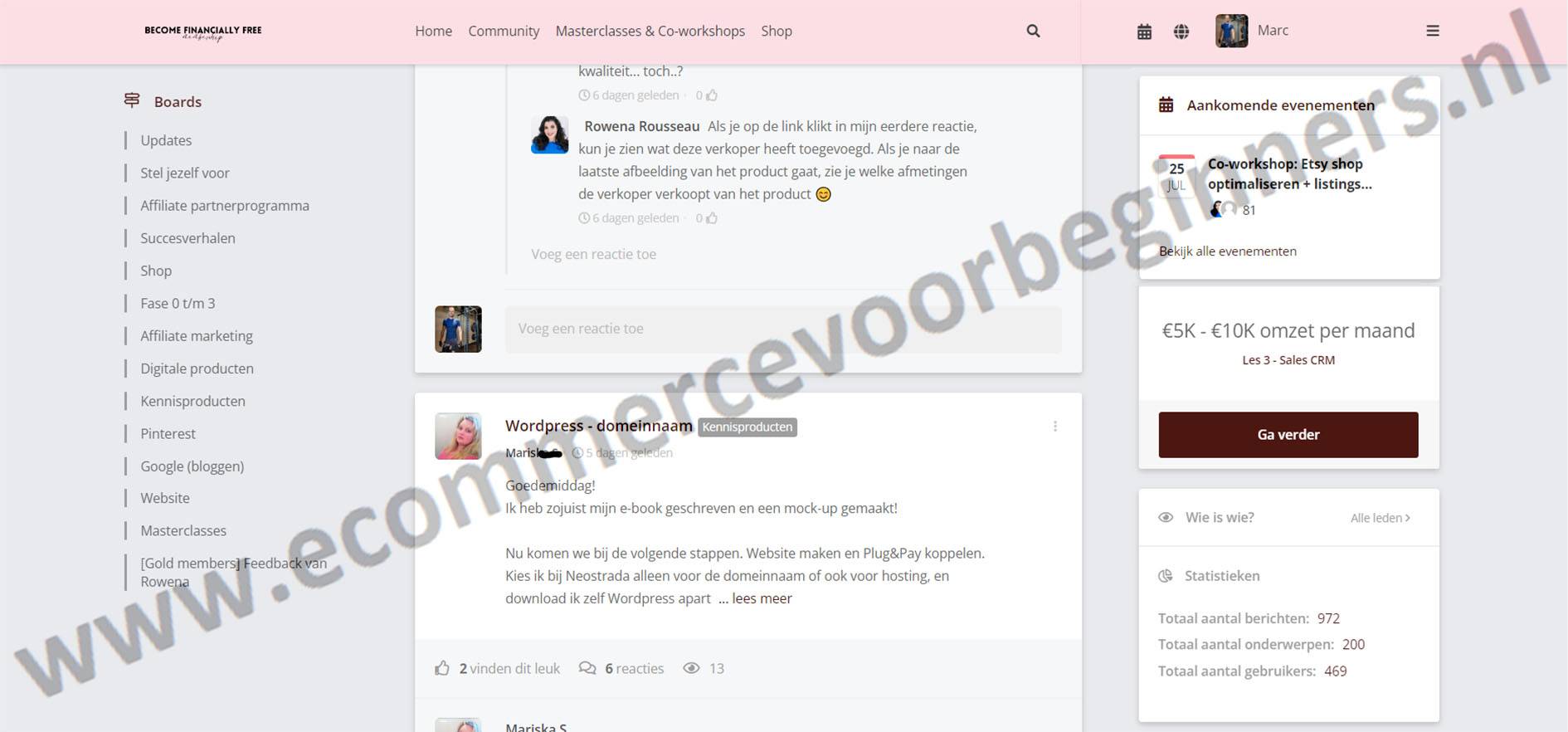Click the Kennisproducten tag on post
The image size is (1568, 732).
coord(747,427)
